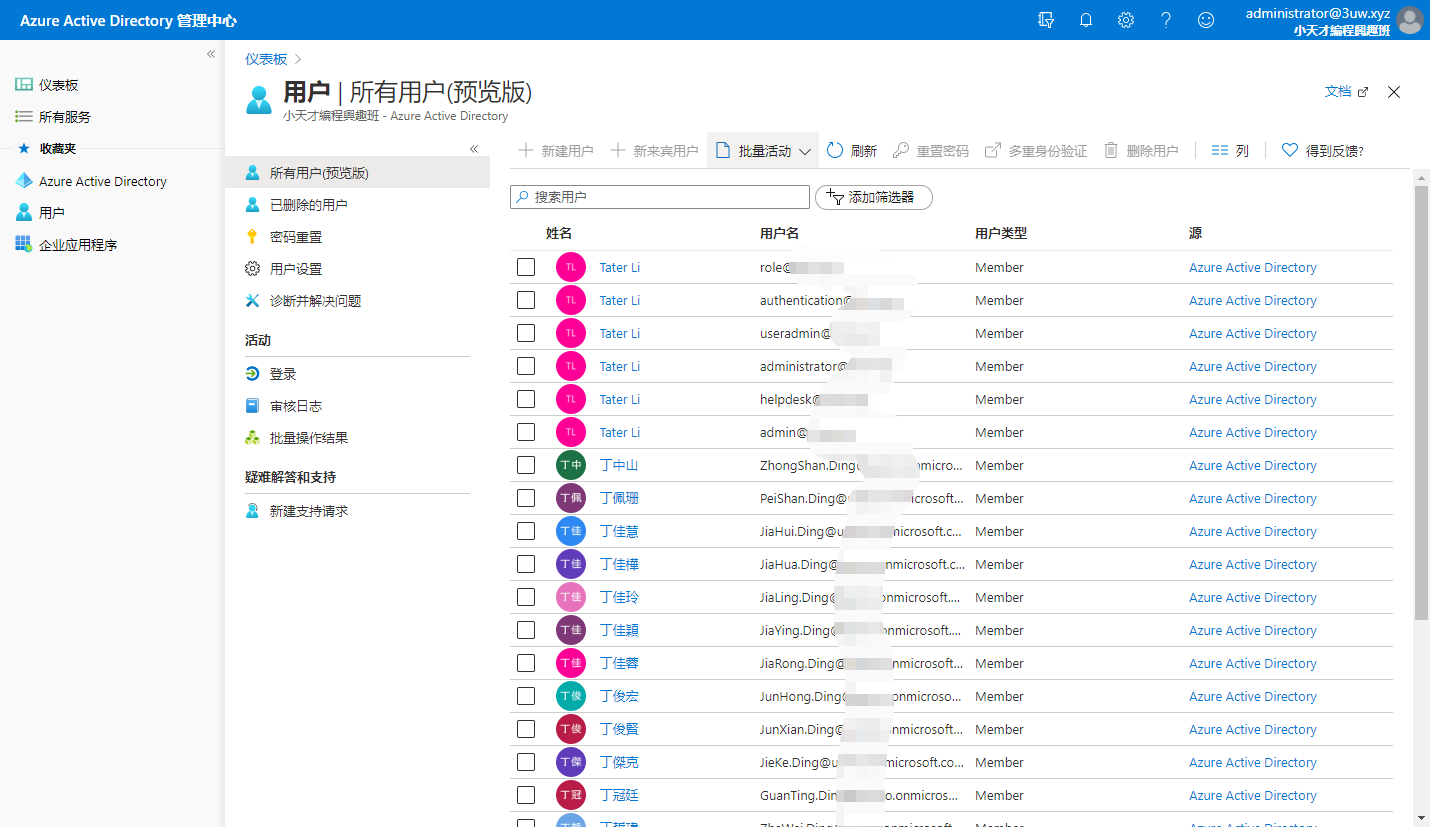Click the Dashboard breadcrumb link
Viewport: 1430px width, 827px height.
coord(266,59)
